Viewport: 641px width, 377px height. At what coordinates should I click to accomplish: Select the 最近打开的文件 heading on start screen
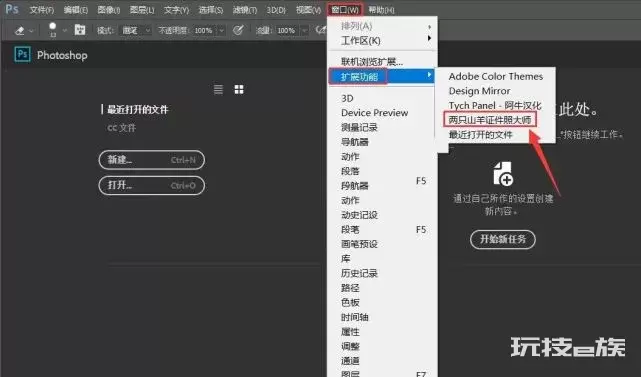[x=138, y=110]
